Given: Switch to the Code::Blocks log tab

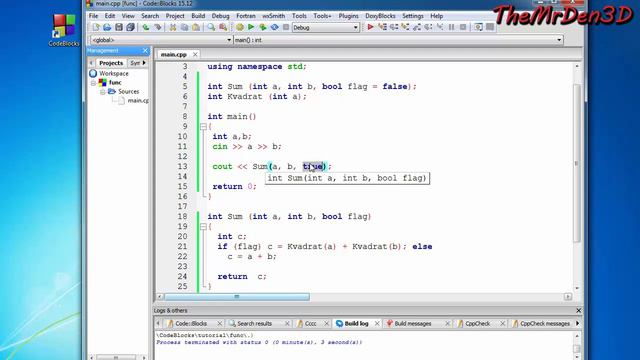Looking at the screenshot, I should point(191,323).
